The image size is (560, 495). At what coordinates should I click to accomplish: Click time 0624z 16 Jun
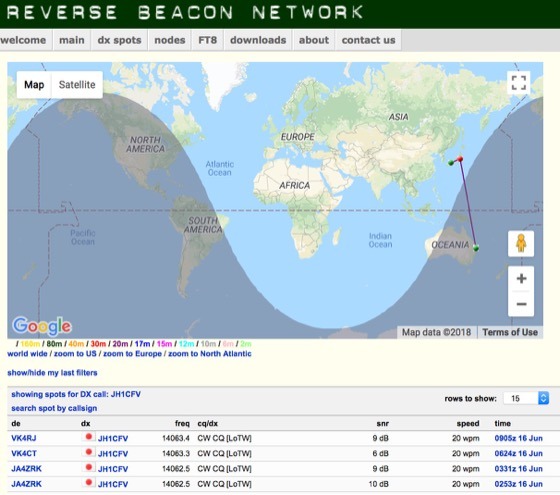pyautogui.click(x=519, y=454)
